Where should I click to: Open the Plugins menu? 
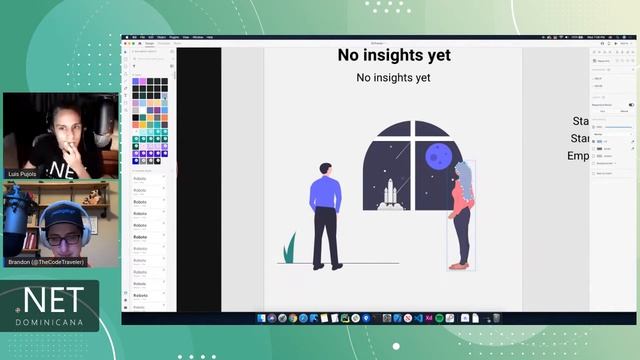tap(174, 37)
